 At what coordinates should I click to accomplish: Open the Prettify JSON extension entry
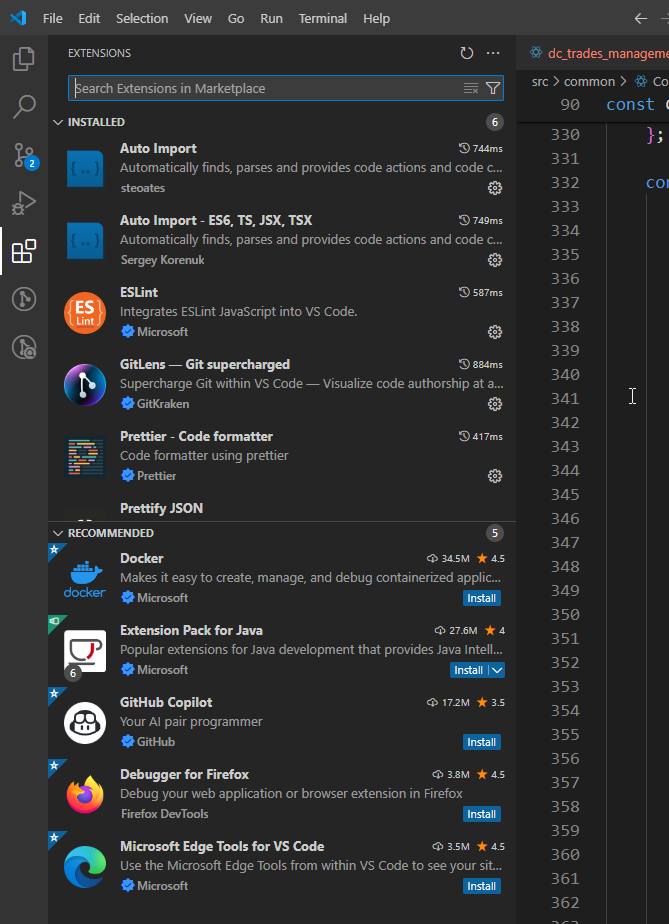[282, 510]
